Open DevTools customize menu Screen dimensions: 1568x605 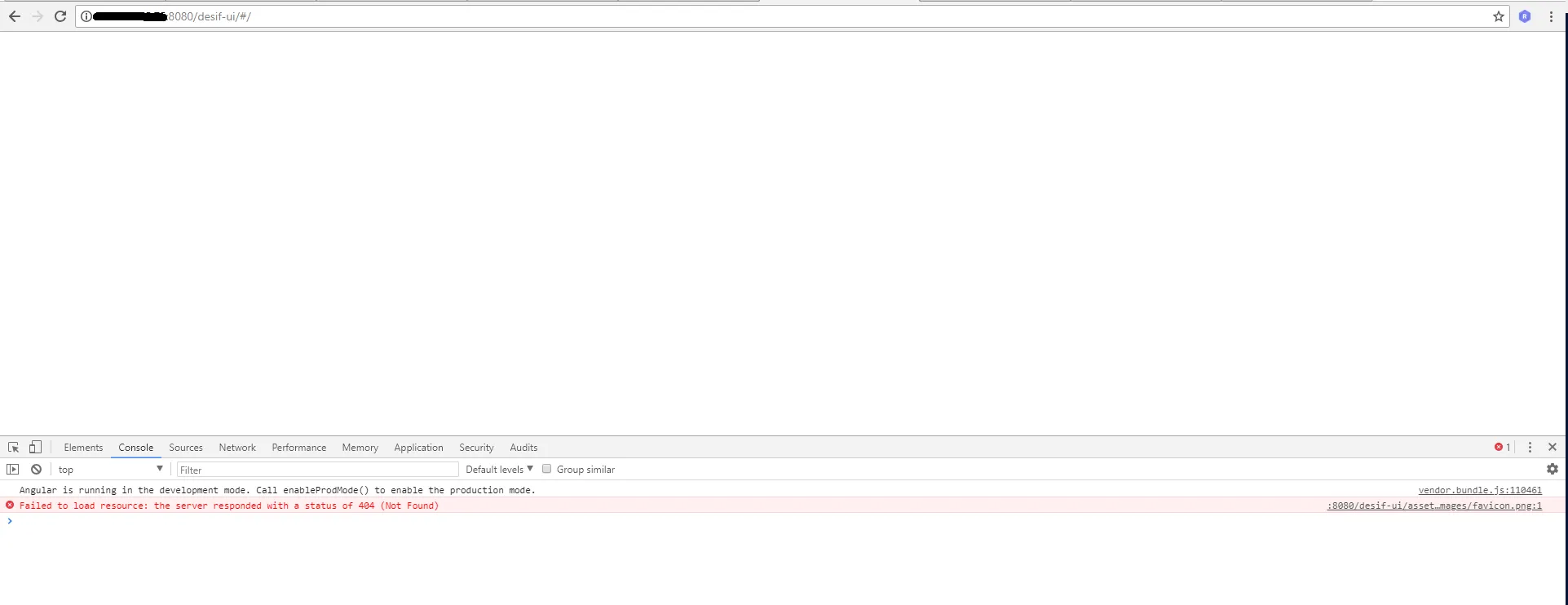coord(1530,448)
